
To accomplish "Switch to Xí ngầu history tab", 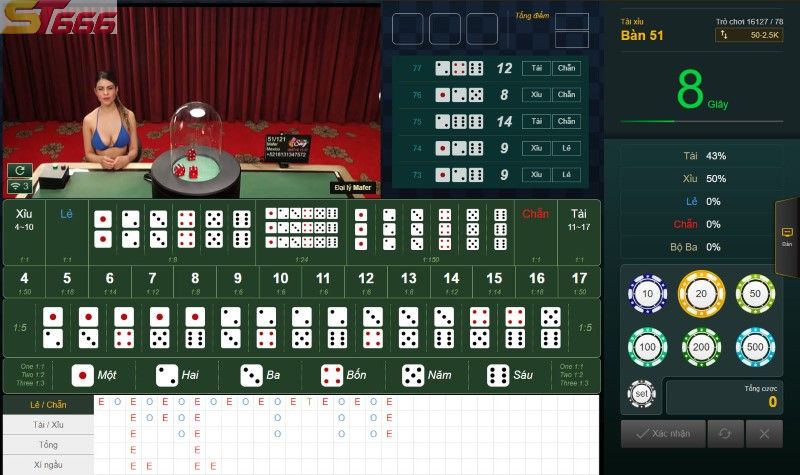I will click(48, 465).
